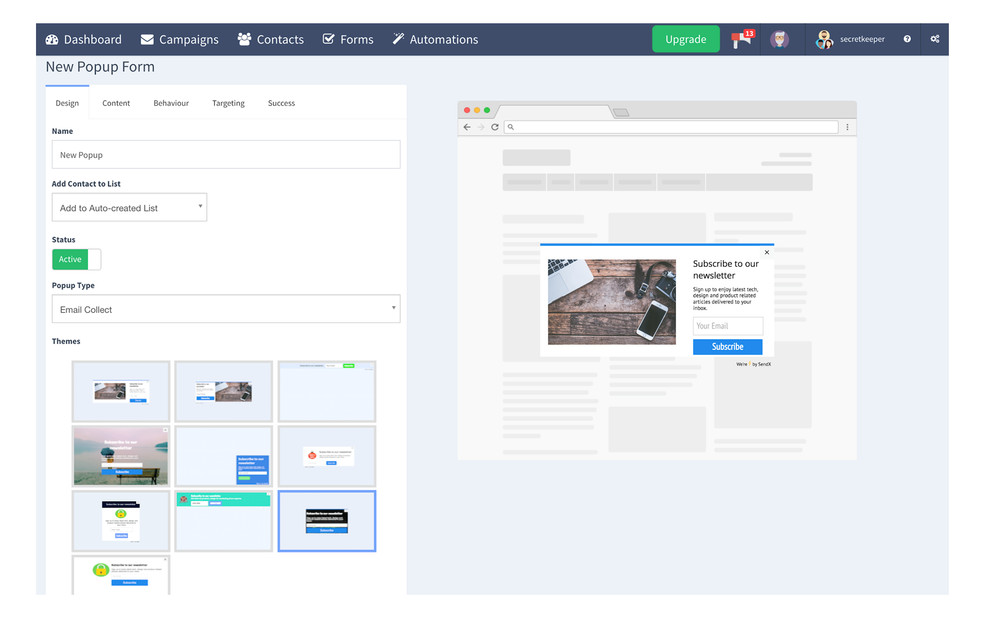Click the forward arrow in preview browser
Viewport: 1000px width, 617px height.
(x=481, y=127)
